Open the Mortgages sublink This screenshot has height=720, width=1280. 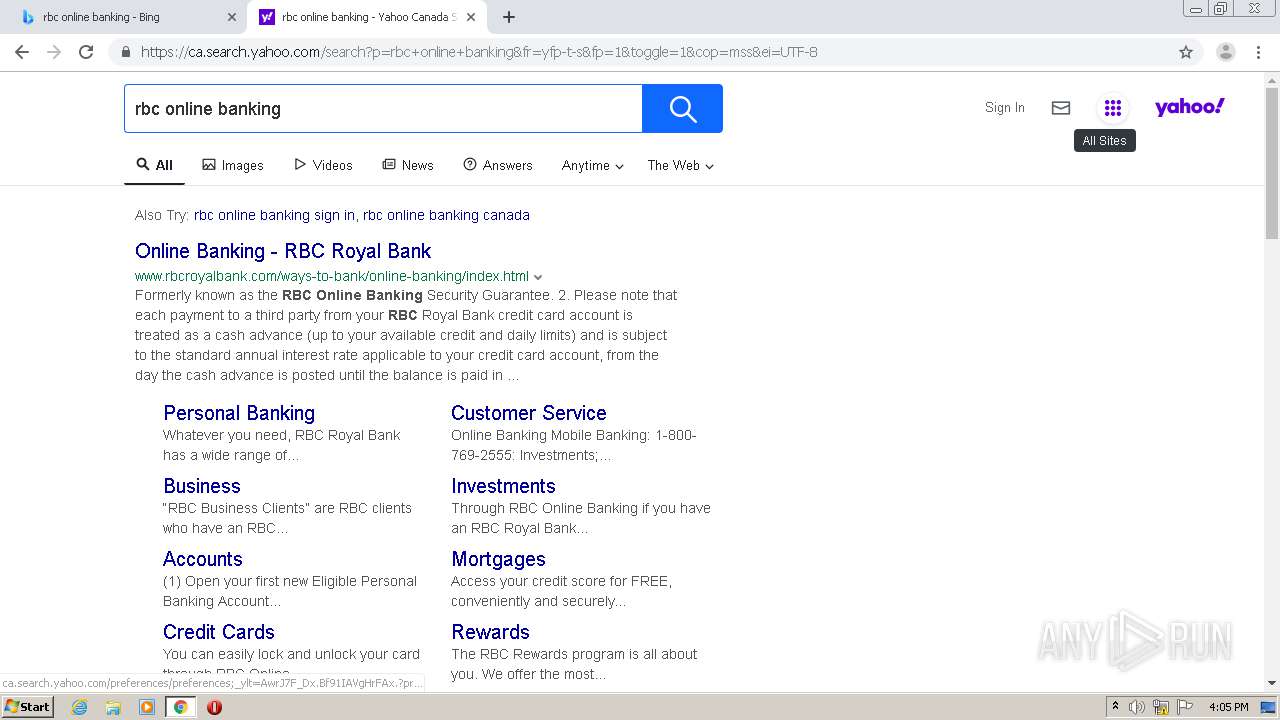coord(498,559)
